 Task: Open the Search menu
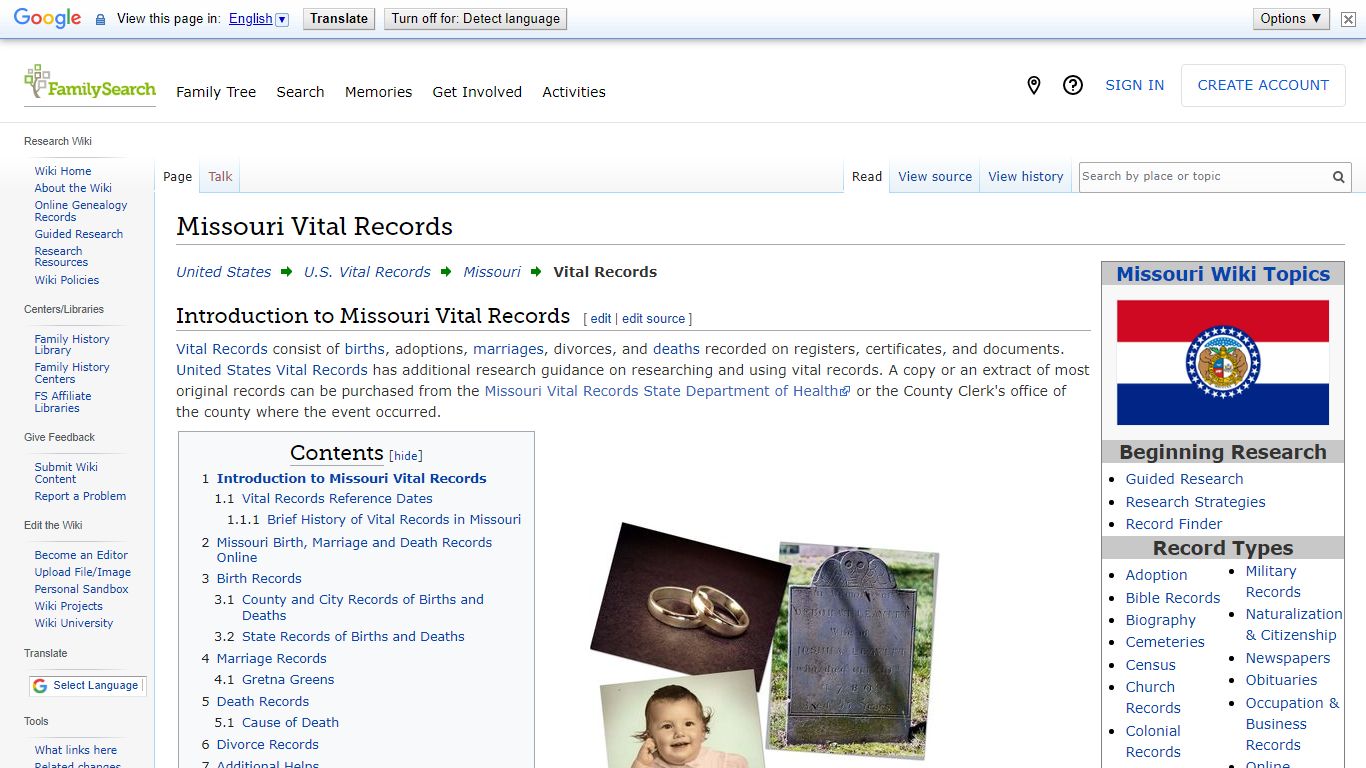tap(300, 92)
